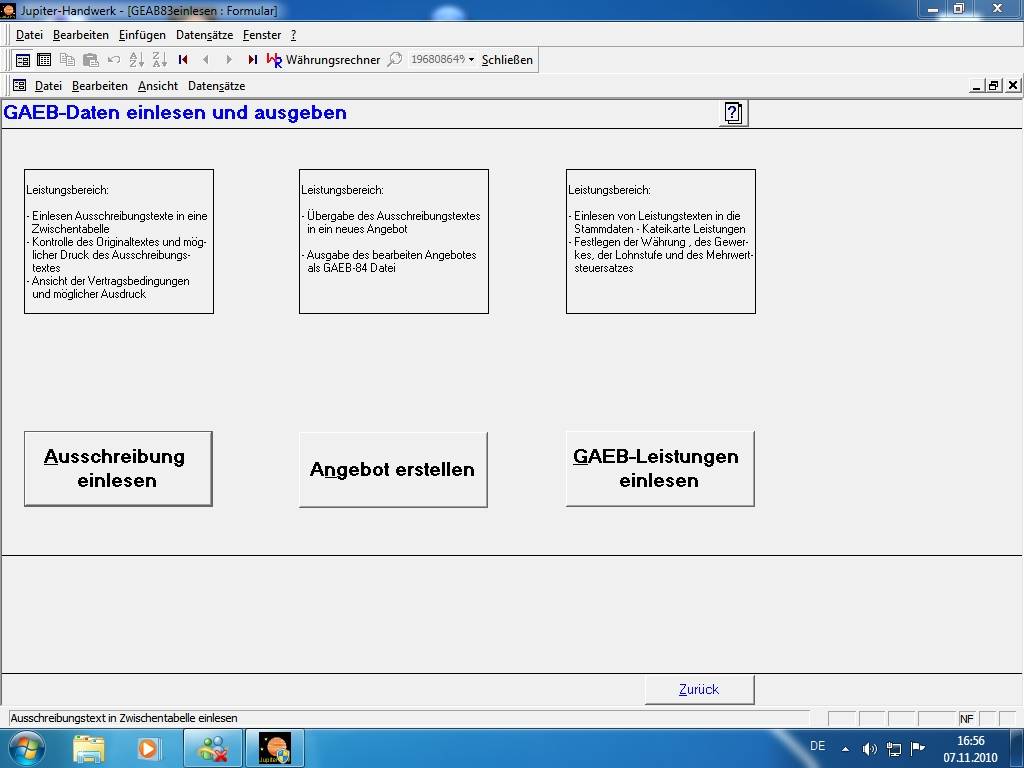Show hidden tray icons arrow
Screen dimensions: 1024x768
coord(845,749)
